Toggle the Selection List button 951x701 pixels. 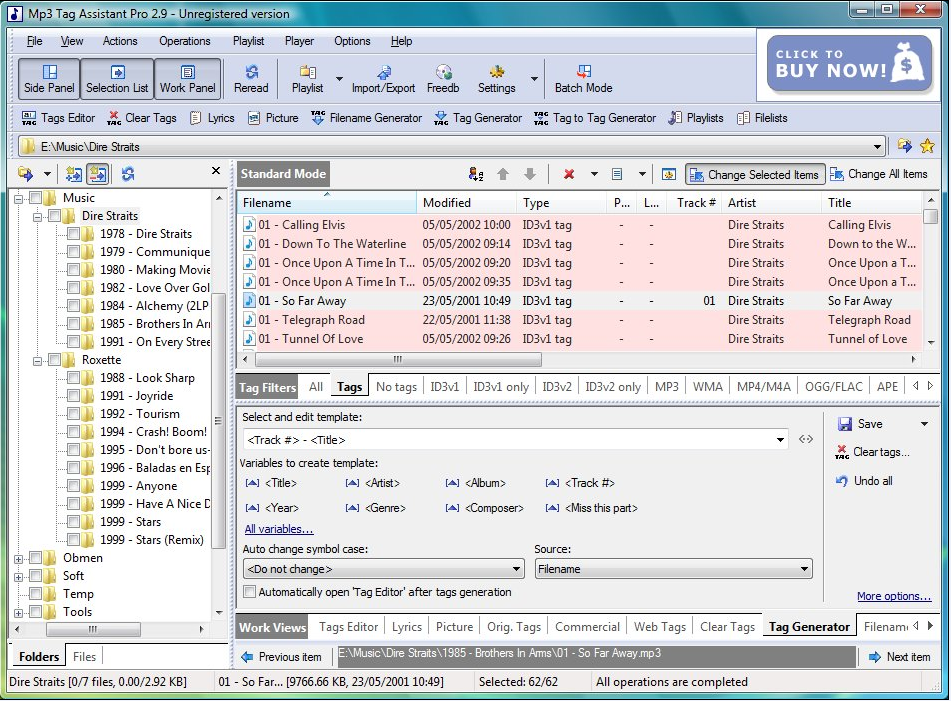117,79
